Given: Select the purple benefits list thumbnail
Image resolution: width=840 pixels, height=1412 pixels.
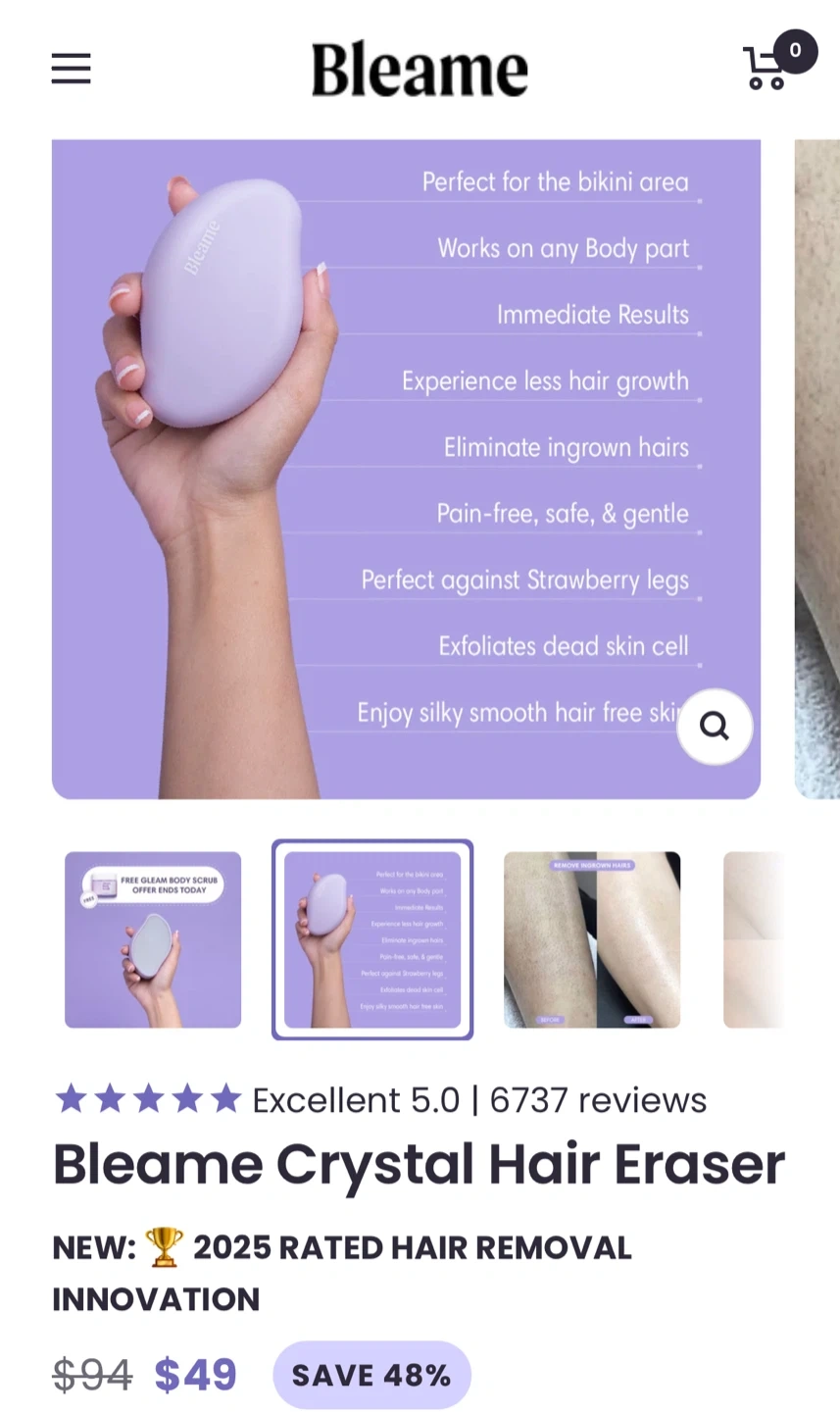Looking at the screenshot, I should coord(372,939).
